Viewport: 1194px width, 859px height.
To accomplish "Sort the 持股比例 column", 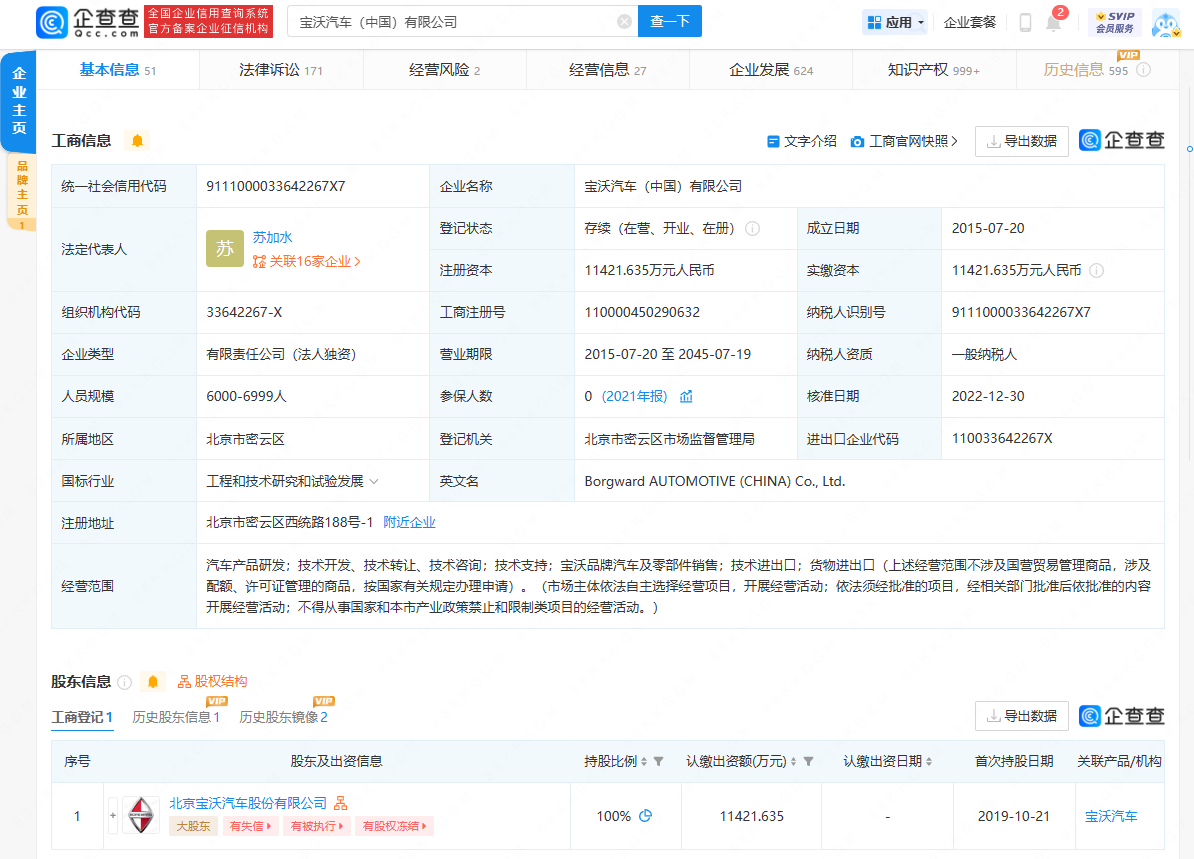I will click(644, 762).
